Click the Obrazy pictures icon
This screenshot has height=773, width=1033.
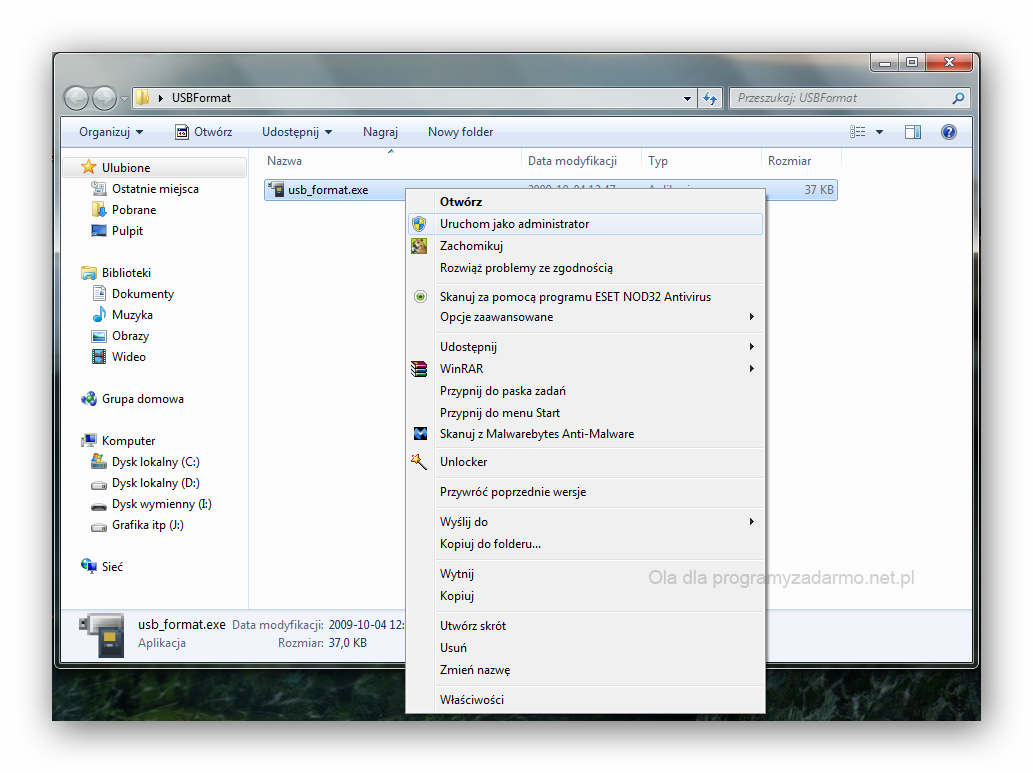pos(99,335)
